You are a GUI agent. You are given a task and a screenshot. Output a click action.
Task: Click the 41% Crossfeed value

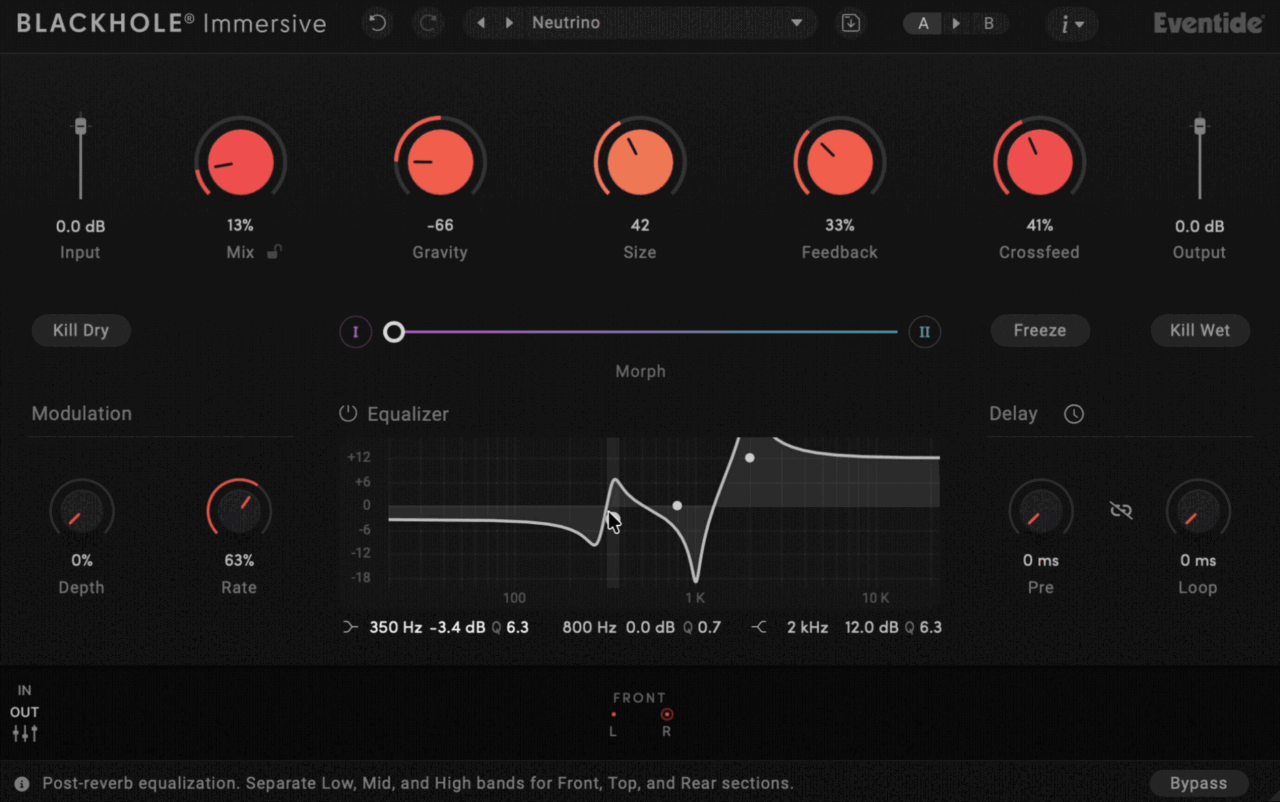point(1040,226)
